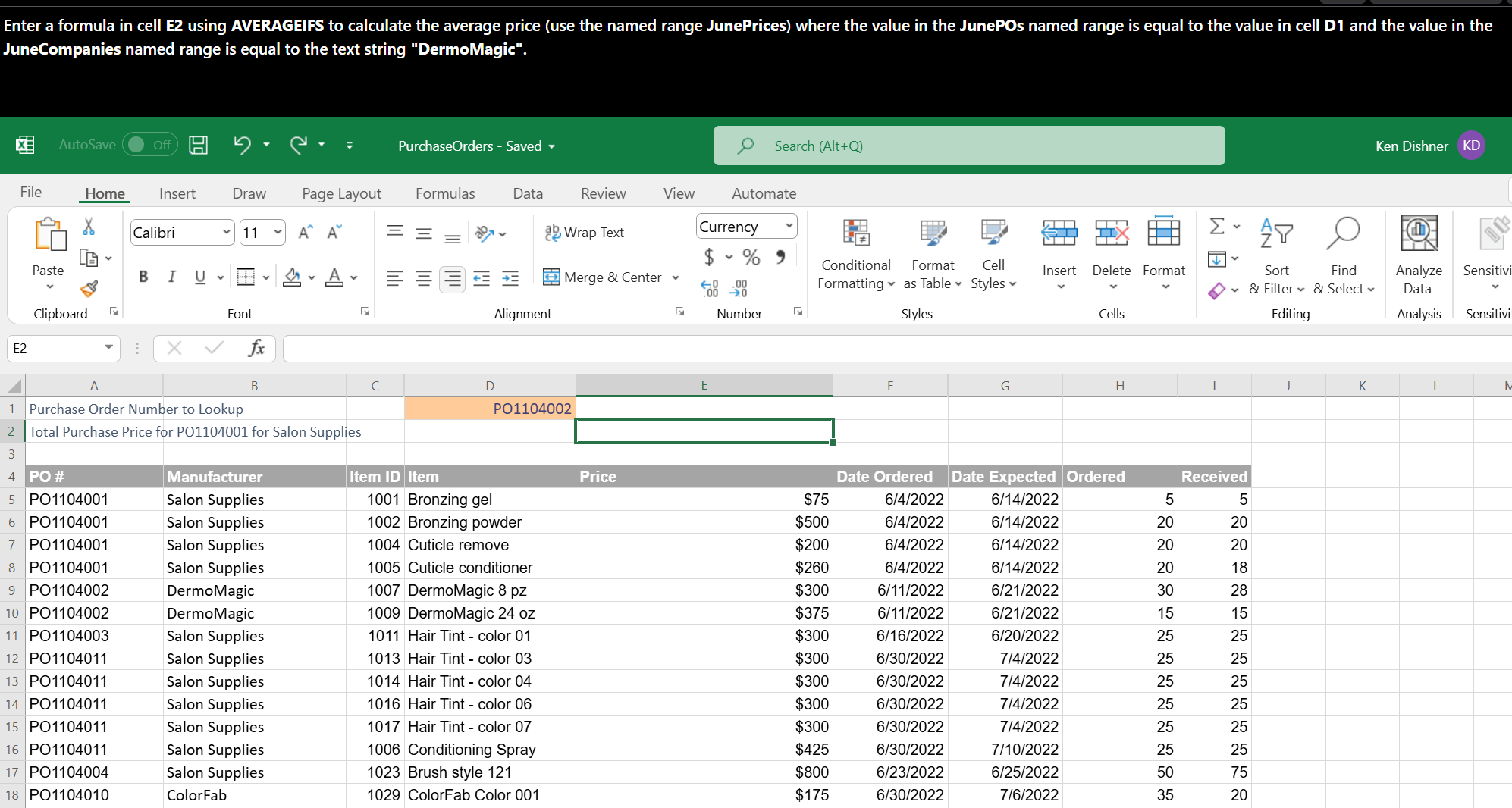Decrease font size with the smaller A icon
The height and width of the screenshot is (808, 1512).
[334, 232]
